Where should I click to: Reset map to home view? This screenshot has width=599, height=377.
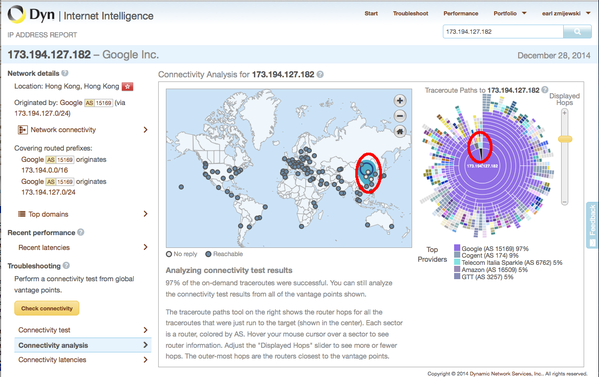tap(400, 132)
